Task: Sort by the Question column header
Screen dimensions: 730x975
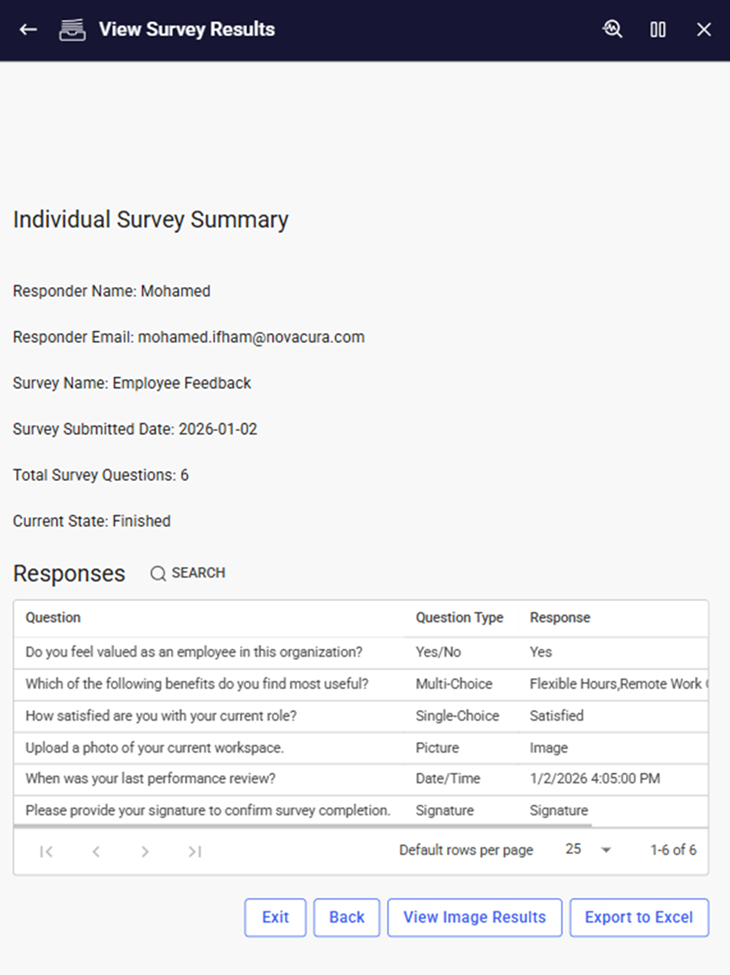Action: coord(53,618)
